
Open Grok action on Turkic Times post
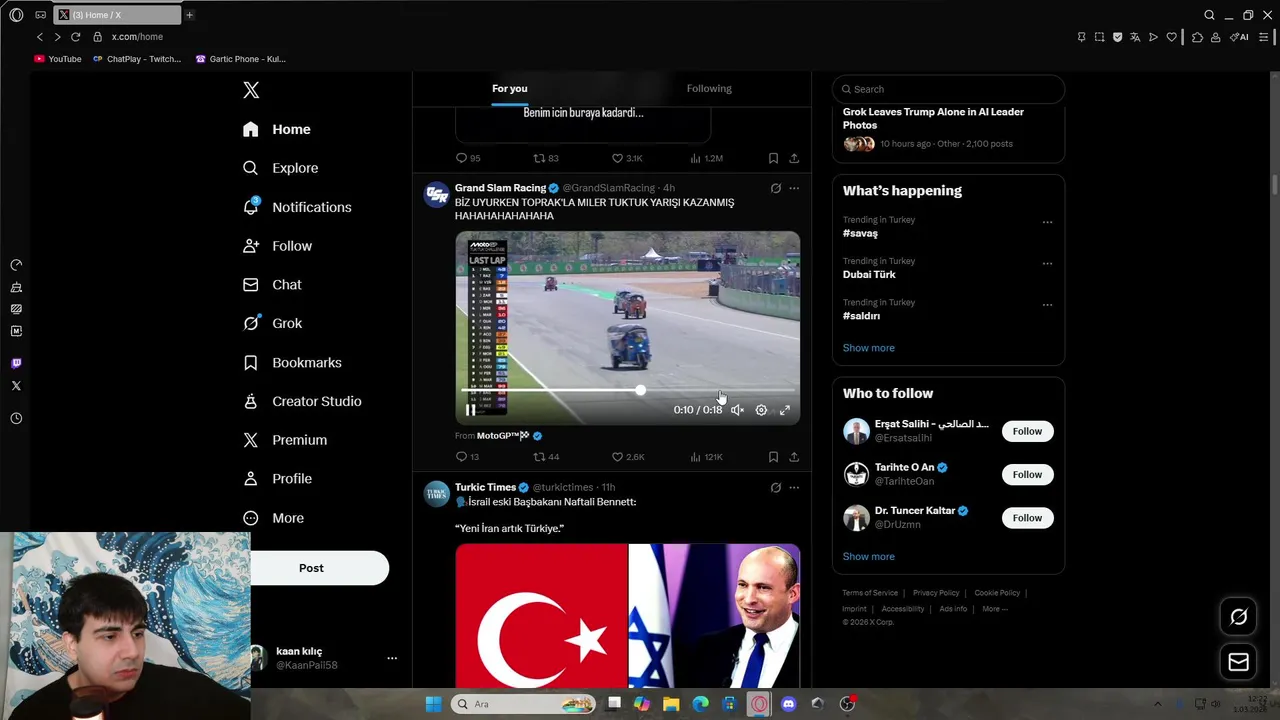(775, 488)
